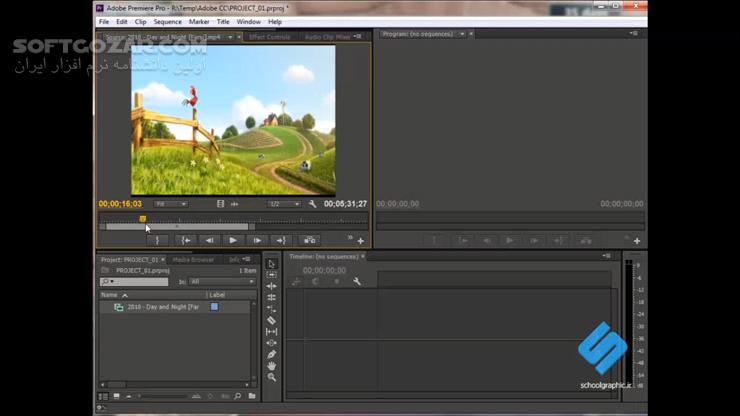Open the File menu

pos(104,22)
